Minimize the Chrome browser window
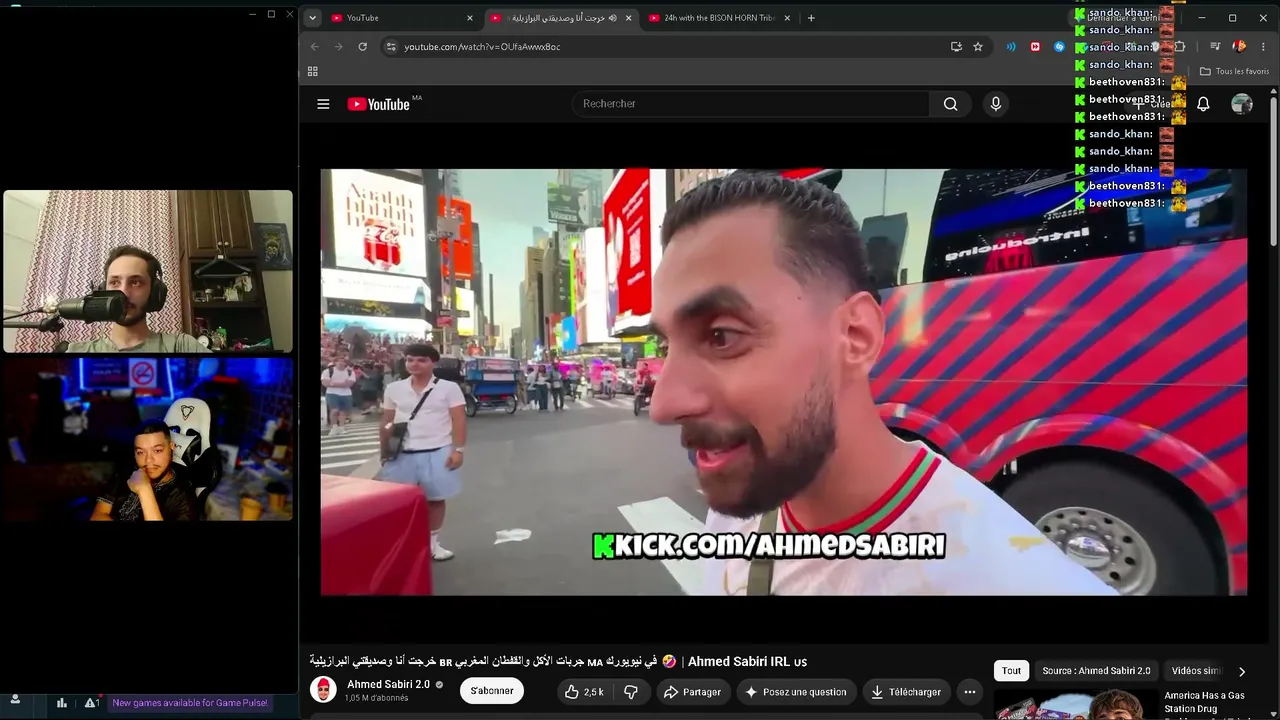Viewport: 1280px width, 720px height. (x=1202, y=17)
